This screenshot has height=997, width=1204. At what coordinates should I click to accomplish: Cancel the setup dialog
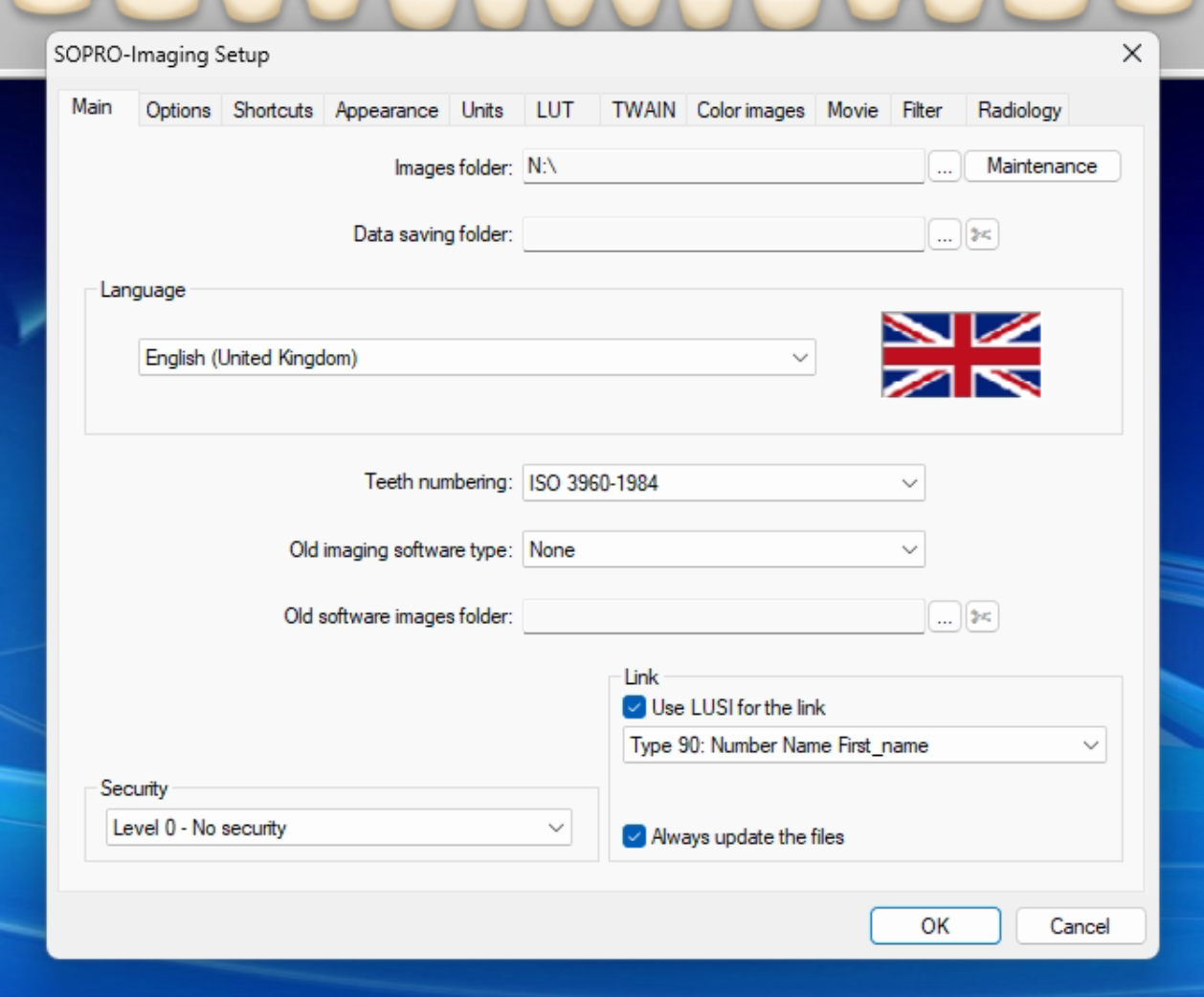tap(1080, 926)
